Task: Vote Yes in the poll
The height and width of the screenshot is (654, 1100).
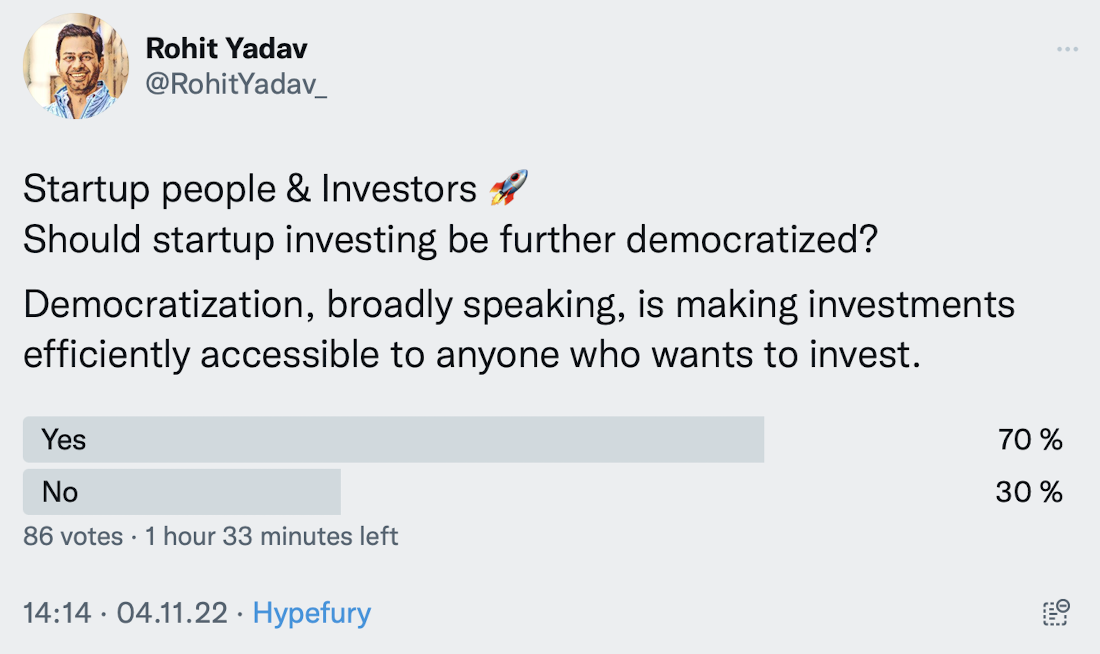Action: [393, 439]
